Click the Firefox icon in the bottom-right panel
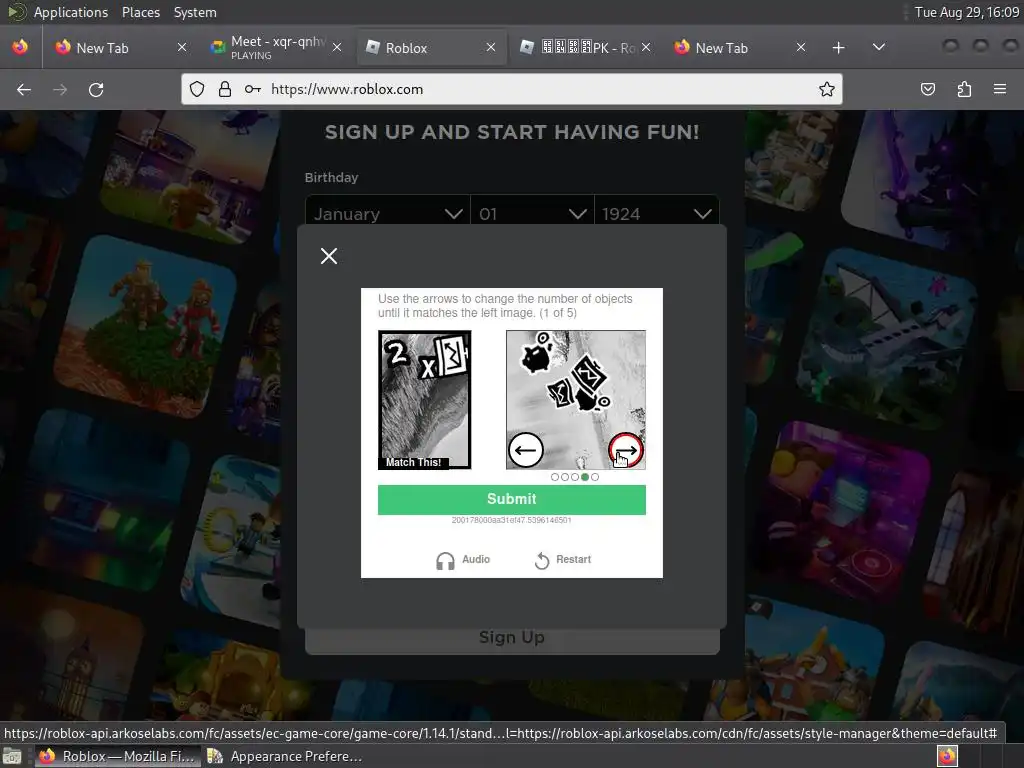Viewport: 1024px width, 768px height. coord(947,756)
